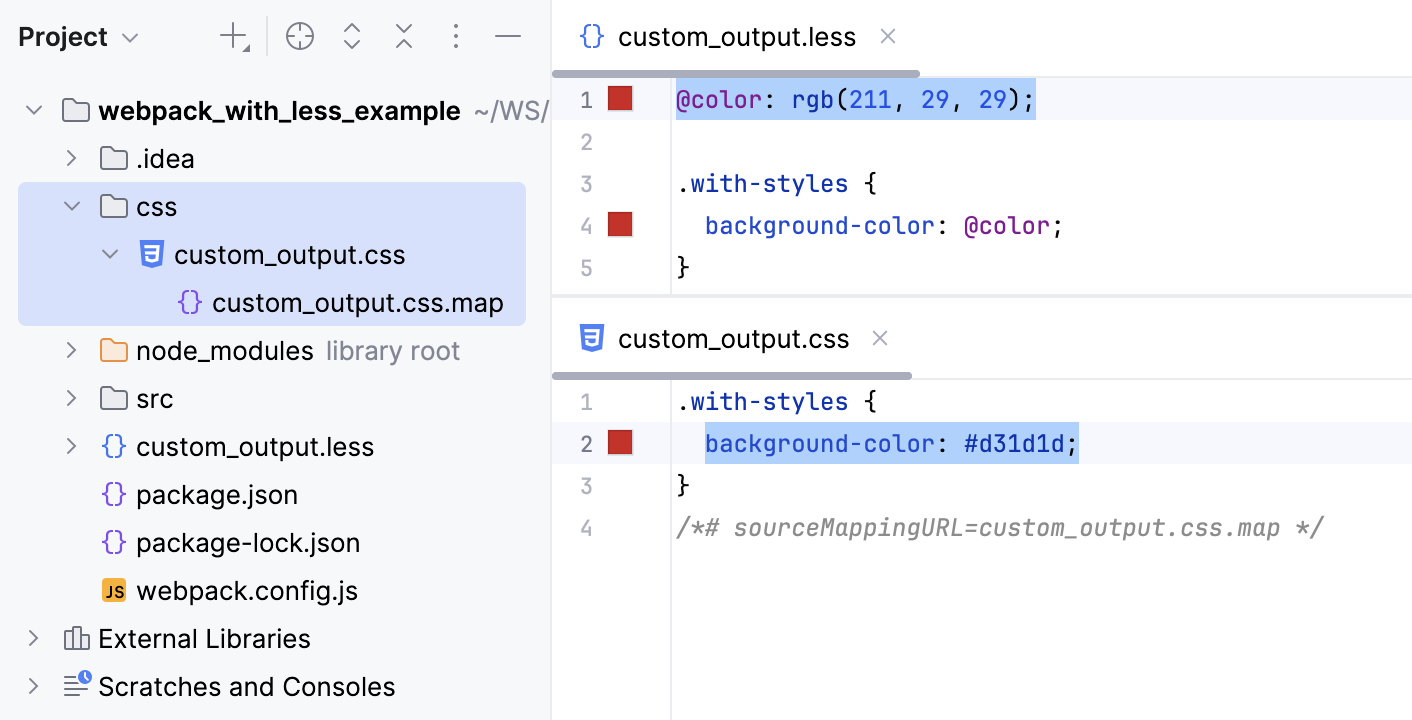The width and height of the screenshot is (1412, 720).
Task: Click the JS icon beside webpack.config.js
Action: point(114,590)
